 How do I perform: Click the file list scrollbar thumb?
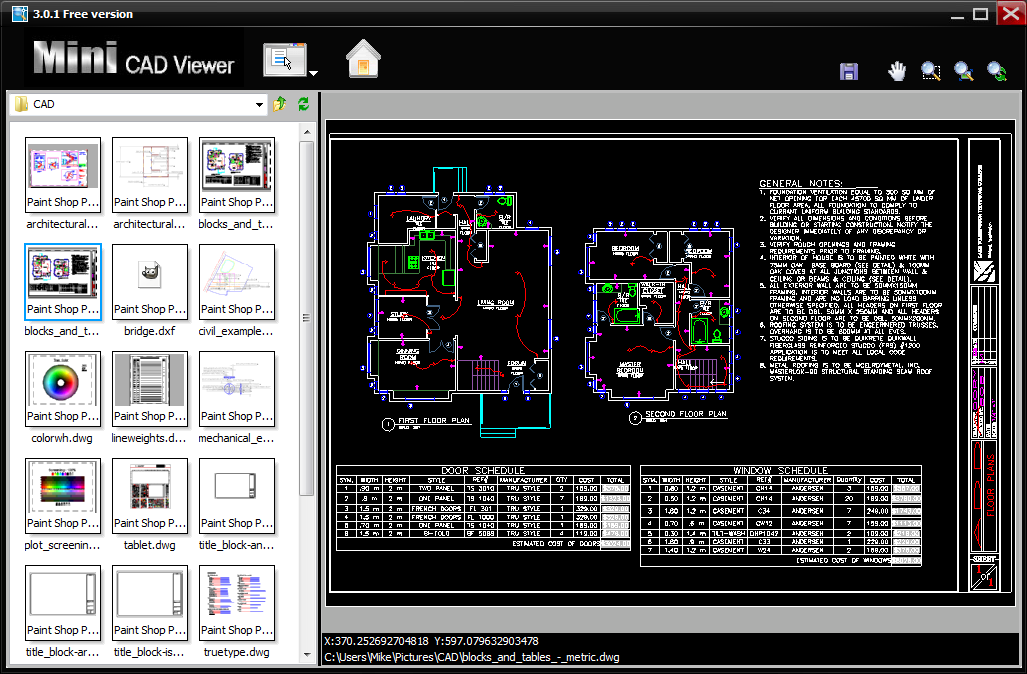pyautogui.click(x=307, y=318)
